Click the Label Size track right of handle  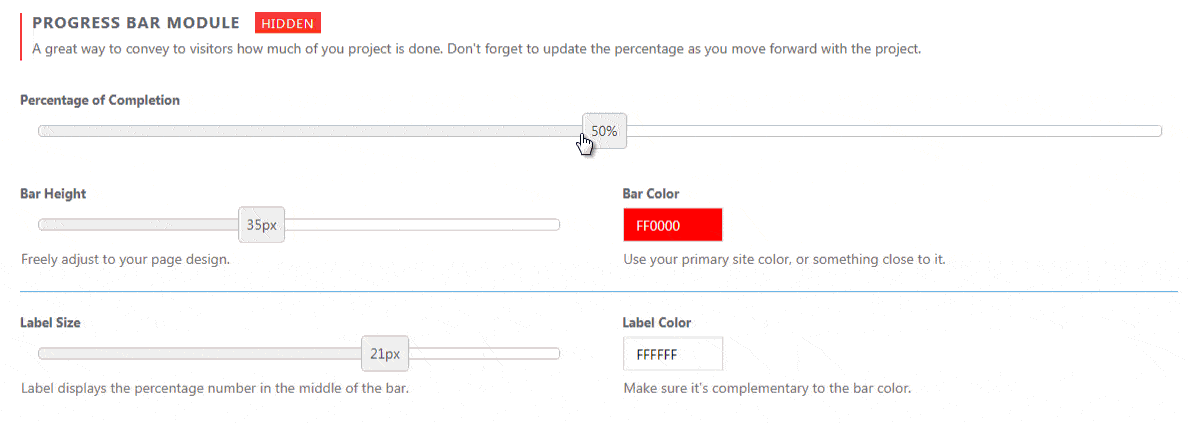click(x=484, y=353)
